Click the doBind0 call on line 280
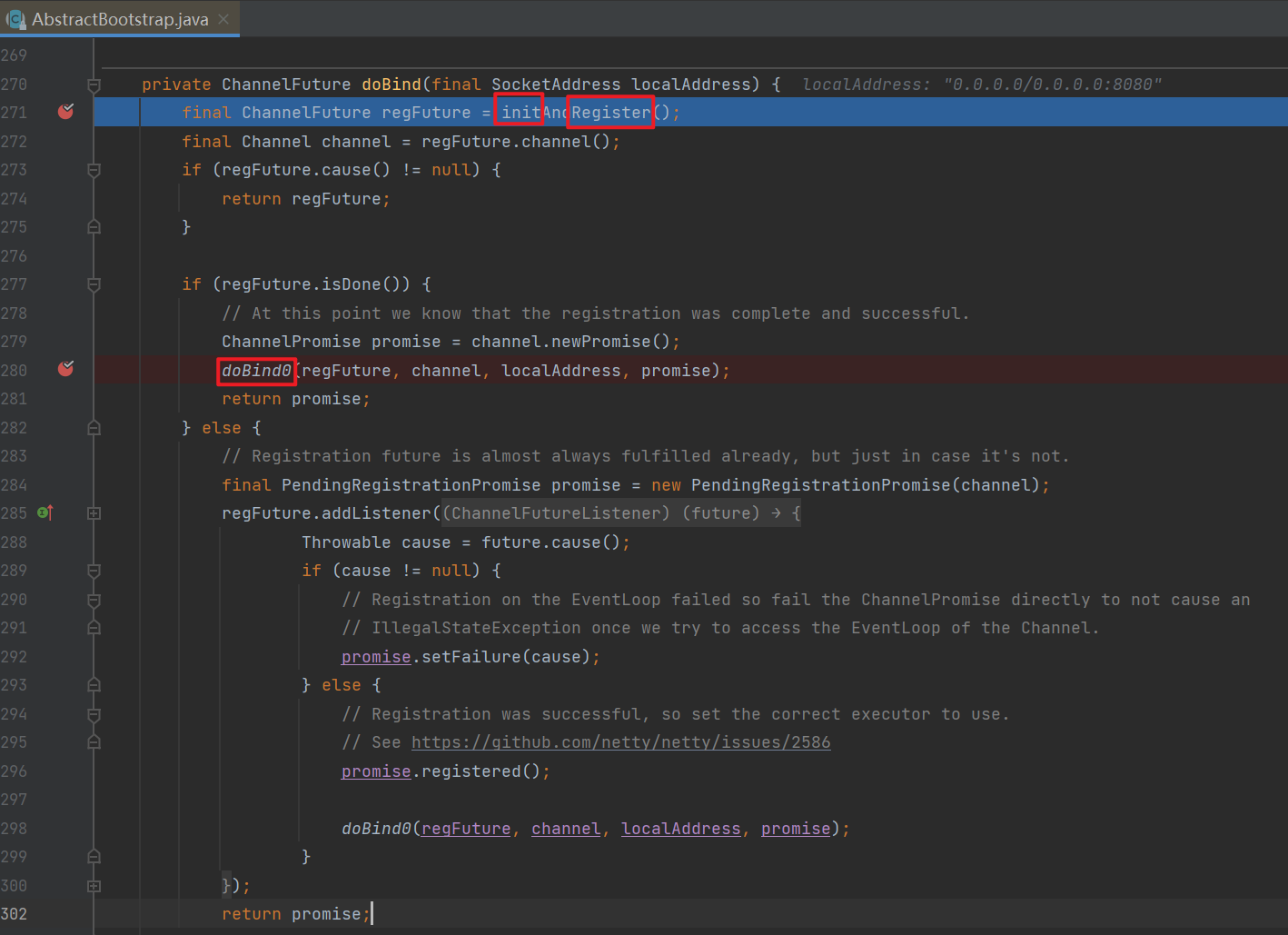 pyautogui.click(x=256, y=371)
